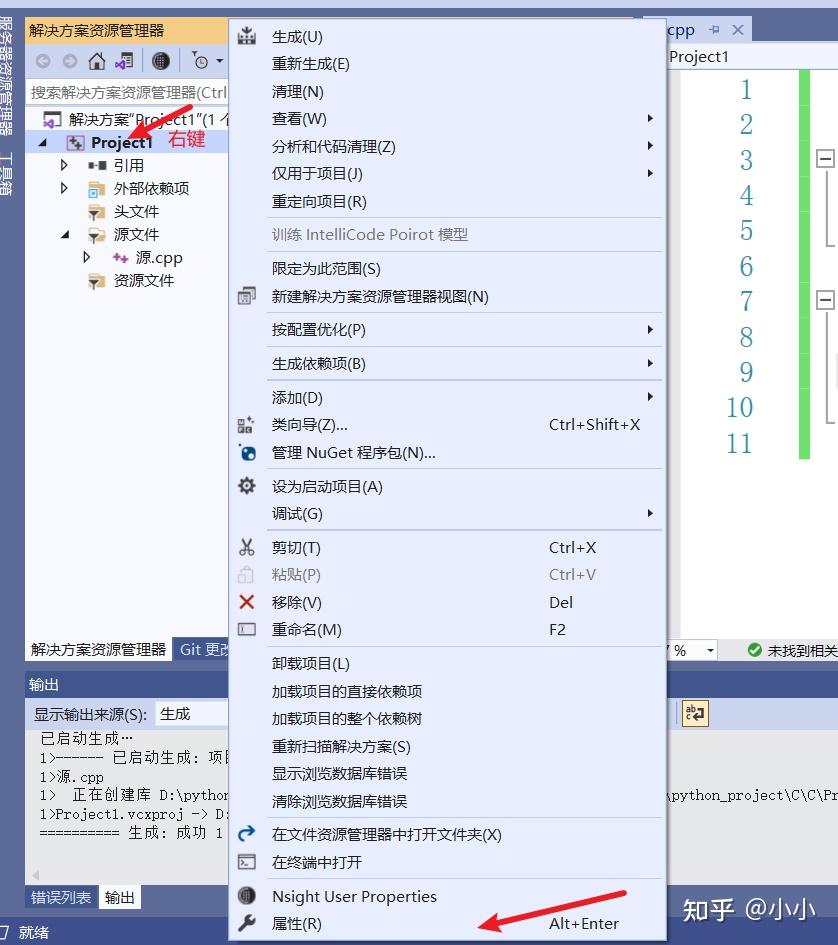The image size is (838, 945).
Task: Expand the 外部依赖项 tree node
Action: click(64, 188)
